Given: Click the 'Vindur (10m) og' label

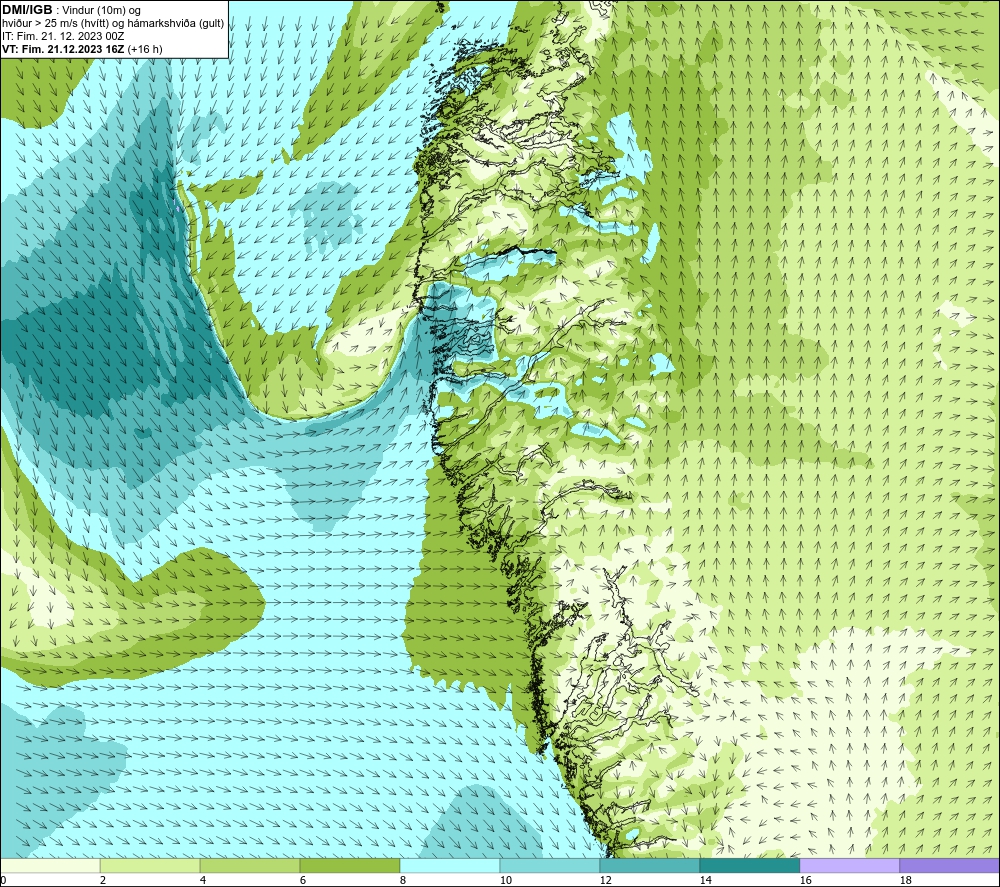Looking at the screenshot, I should 101,11.
